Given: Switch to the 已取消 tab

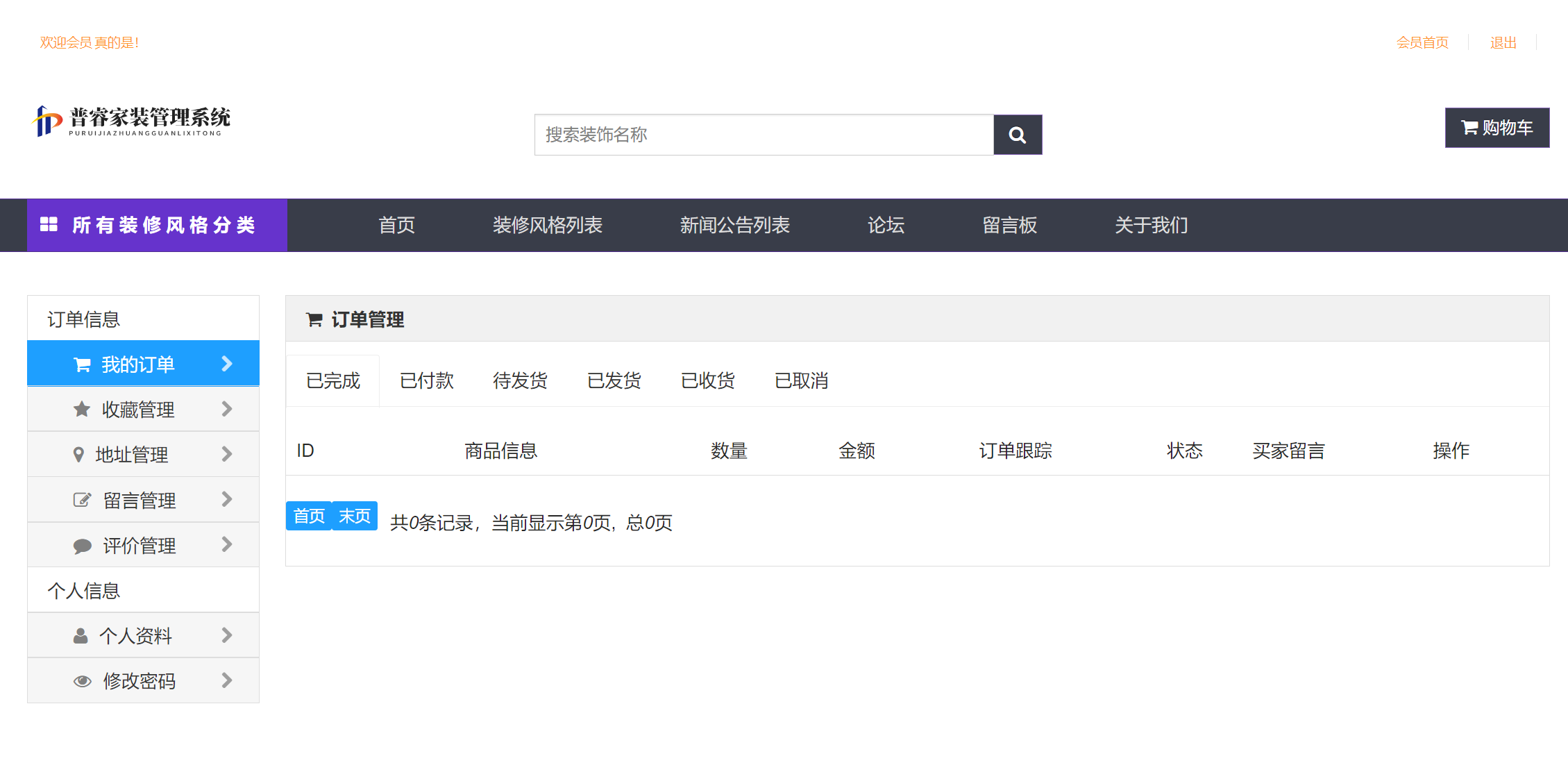Looking at the screenshot, I should point(800,380).
